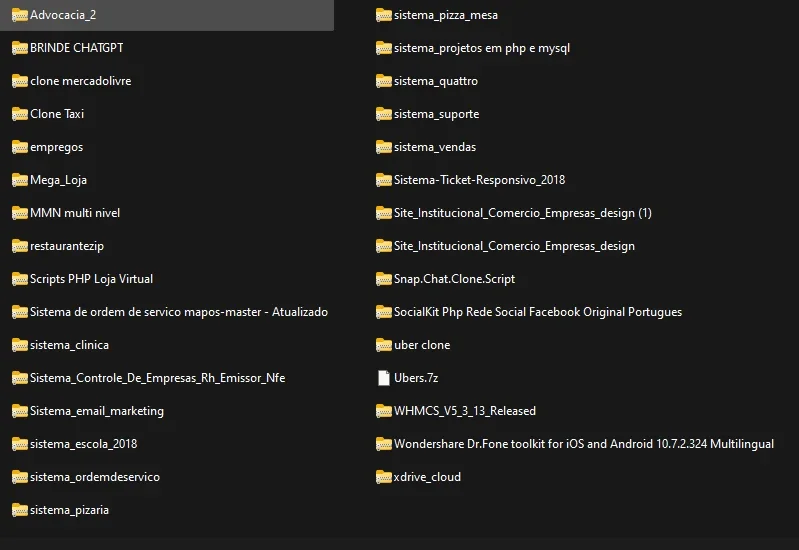Select the sistema_ordemdeservico folder icon
The height and width of the screenshot is (550, 799).
click(19, 477)
